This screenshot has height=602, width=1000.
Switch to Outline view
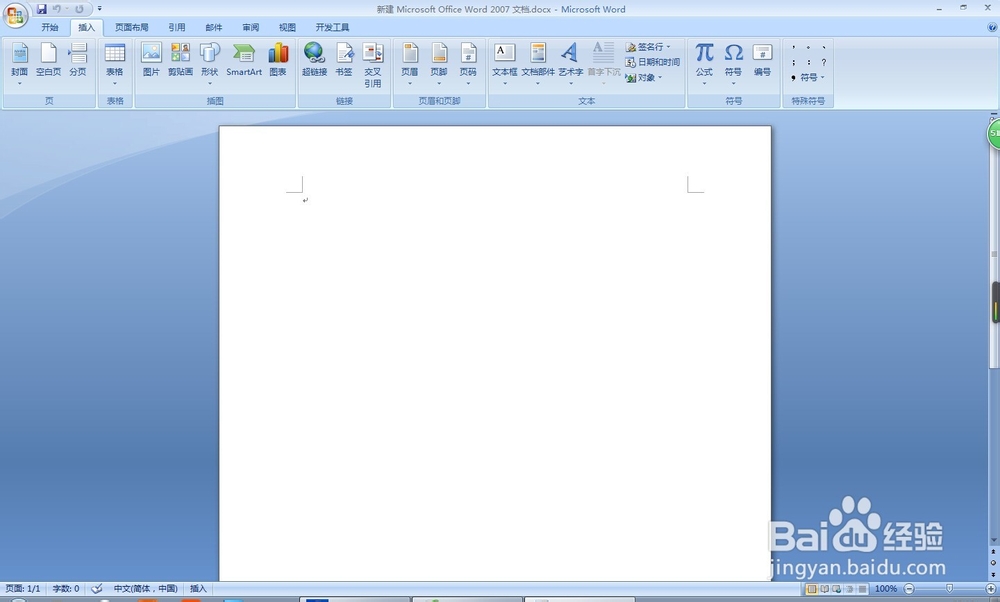coord(849,589)
